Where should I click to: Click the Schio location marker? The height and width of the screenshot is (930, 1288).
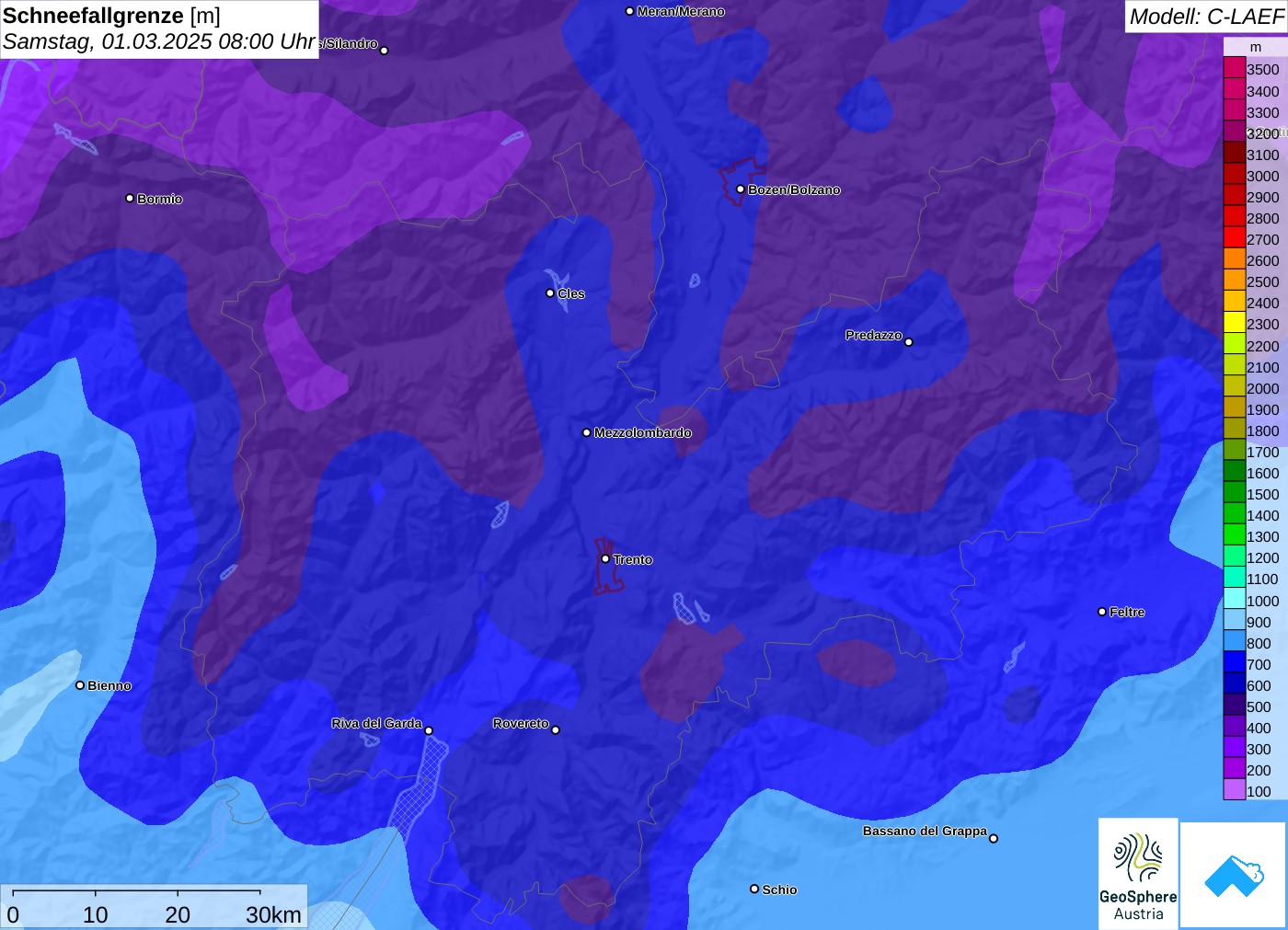(754, 890)
